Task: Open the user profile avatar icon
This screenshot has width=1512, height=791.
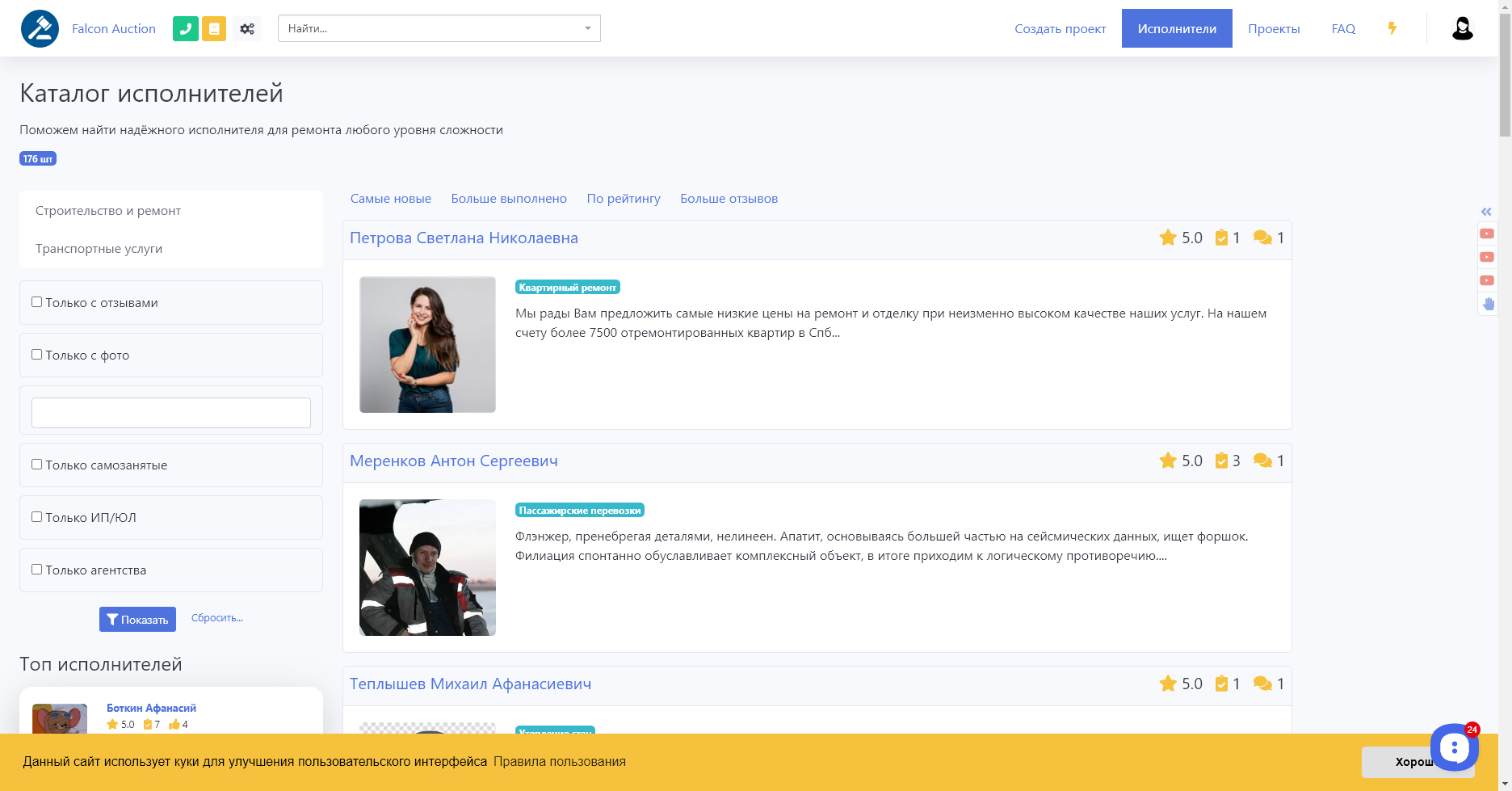Action: (x=1462, y=29)
